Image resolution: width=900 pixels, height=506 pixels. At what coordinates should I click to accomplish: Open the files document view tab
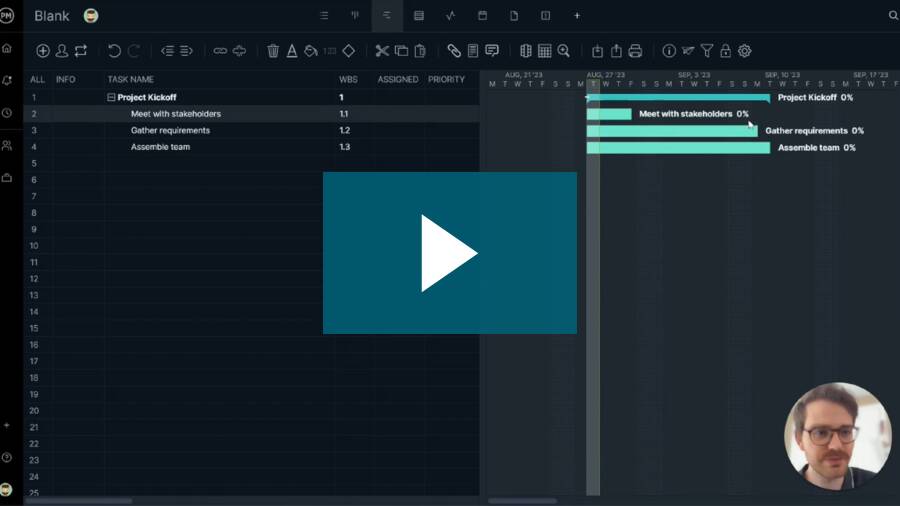coord(514,15)
